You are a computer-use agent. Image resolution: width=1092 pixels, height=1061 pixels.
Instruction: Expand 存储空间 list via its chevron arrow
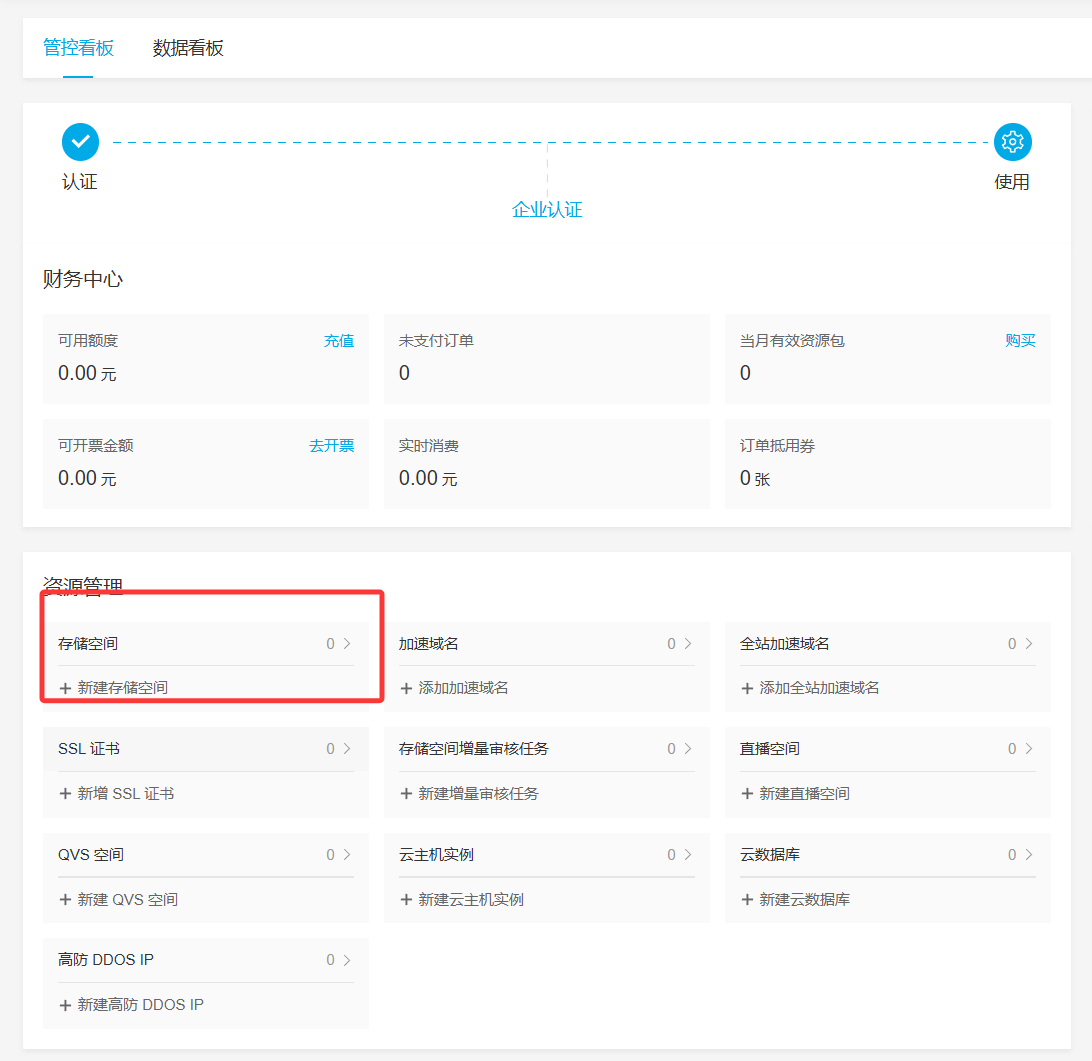[x=347, y=644]
